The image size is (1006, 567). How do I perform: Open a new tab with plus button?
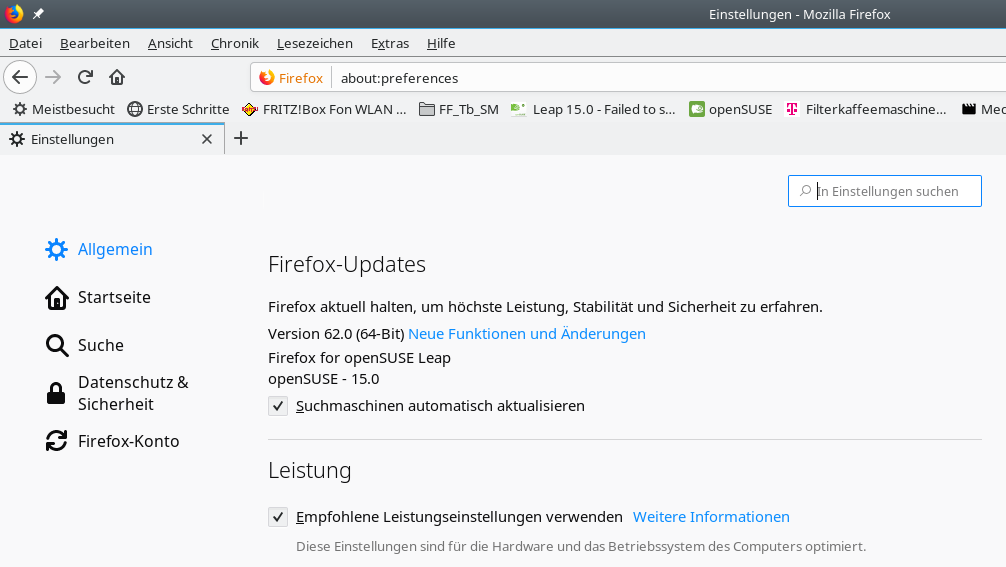pyautogui.click(x=240, y=139)
